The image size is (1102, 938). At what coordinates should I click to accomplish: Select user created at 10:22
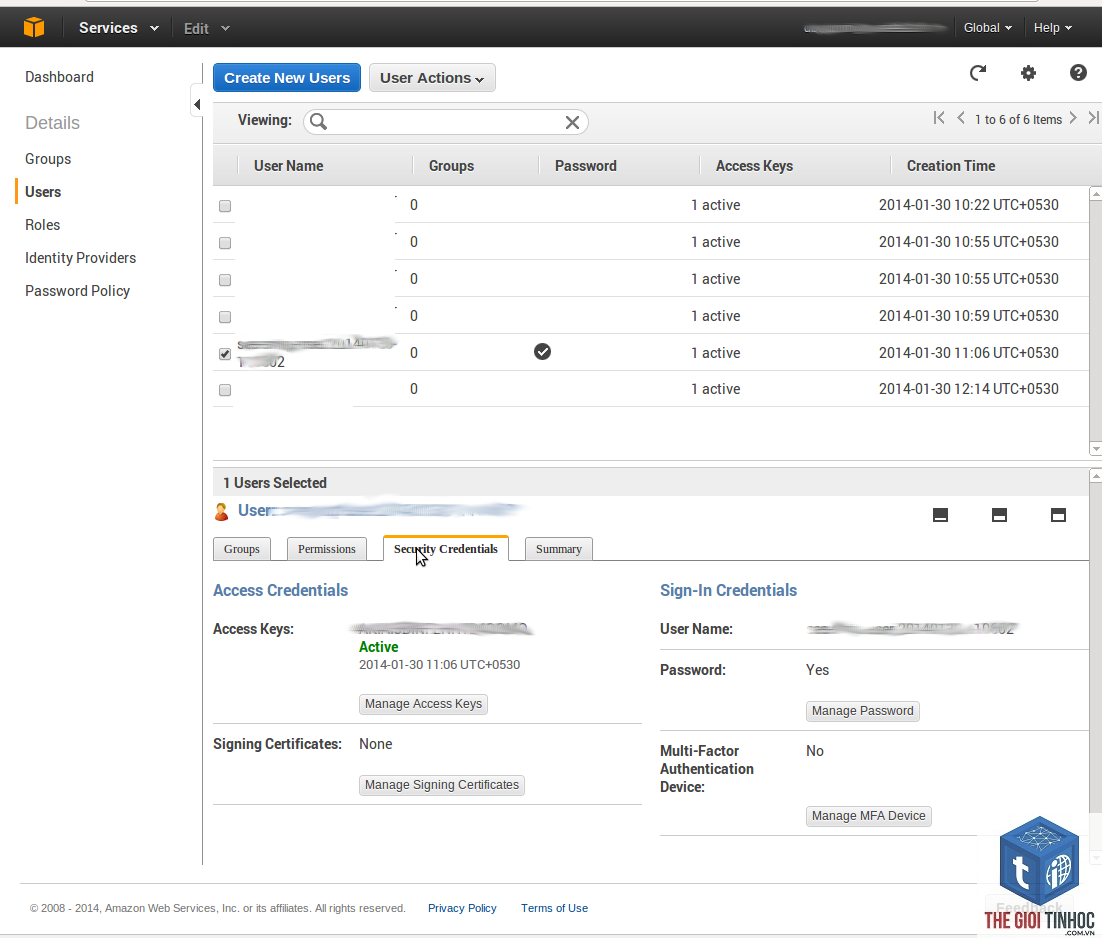(x=225, y=206)
